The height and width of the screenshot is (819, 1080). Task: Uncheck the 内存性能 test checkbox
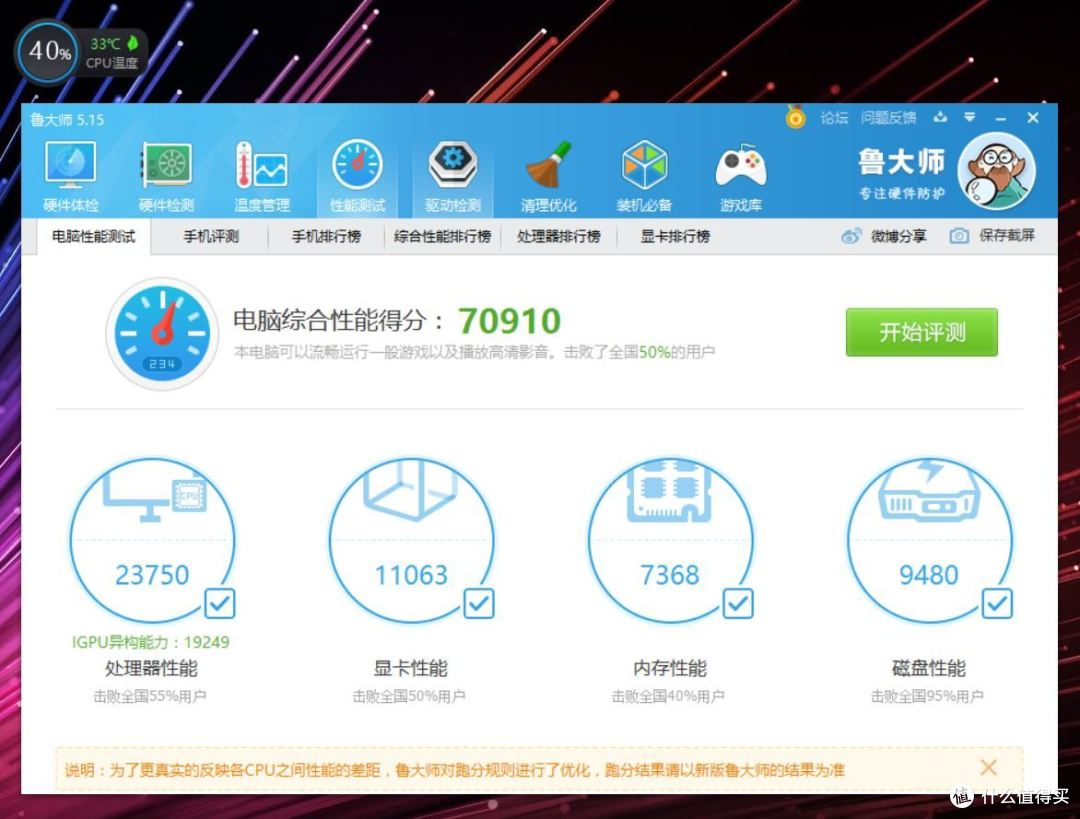(738, 603)
